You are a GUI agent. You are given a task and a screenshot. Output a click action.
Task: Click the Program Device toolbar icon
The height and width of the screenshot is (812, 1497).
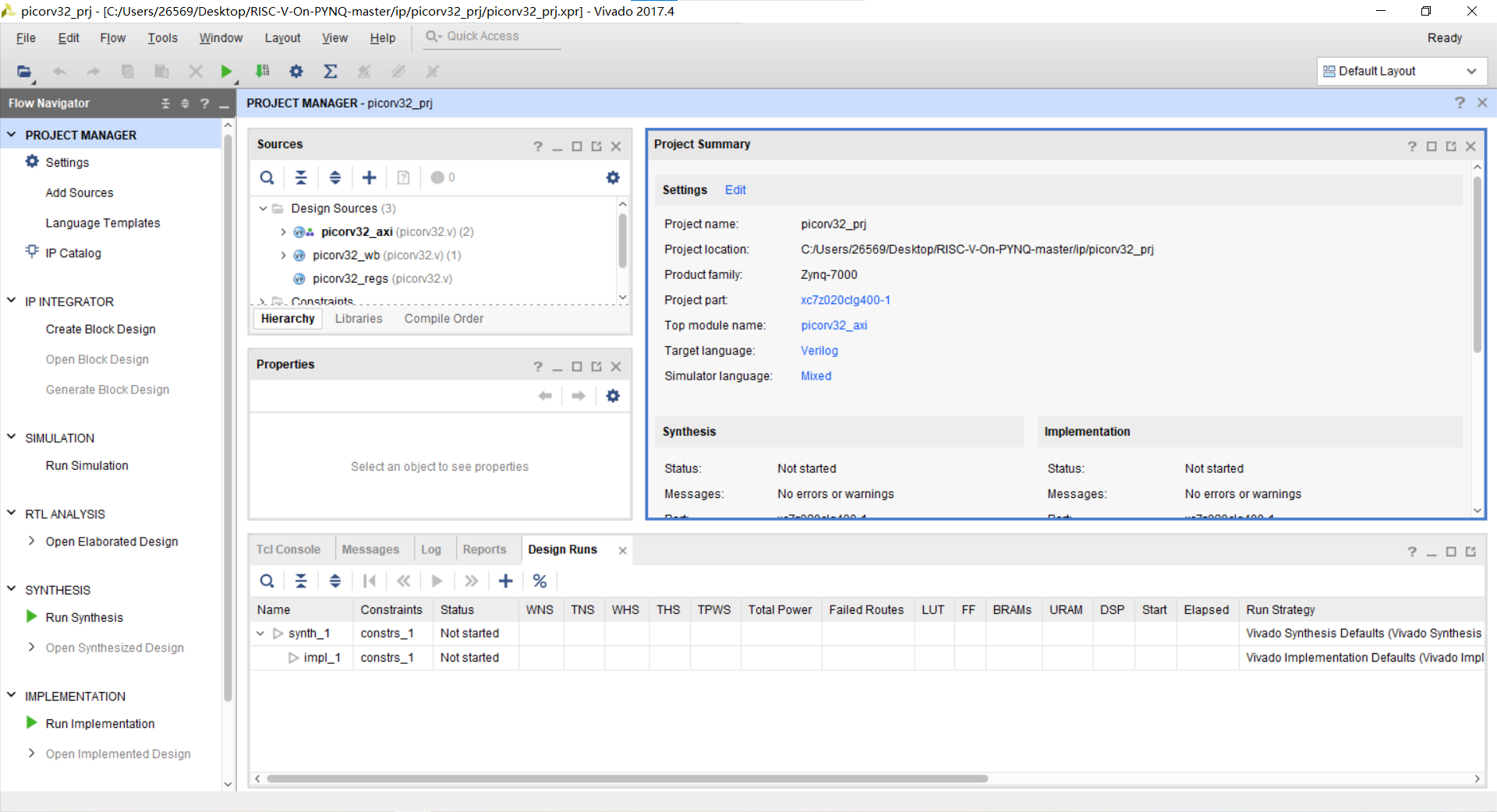[x=263, y=72]
